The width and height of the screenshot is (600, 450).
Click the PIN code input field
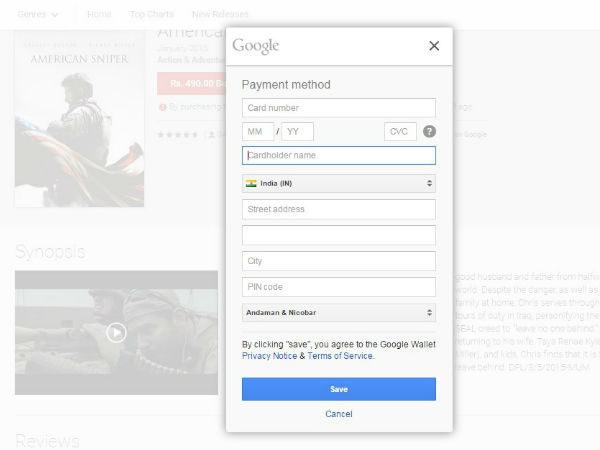339,287
